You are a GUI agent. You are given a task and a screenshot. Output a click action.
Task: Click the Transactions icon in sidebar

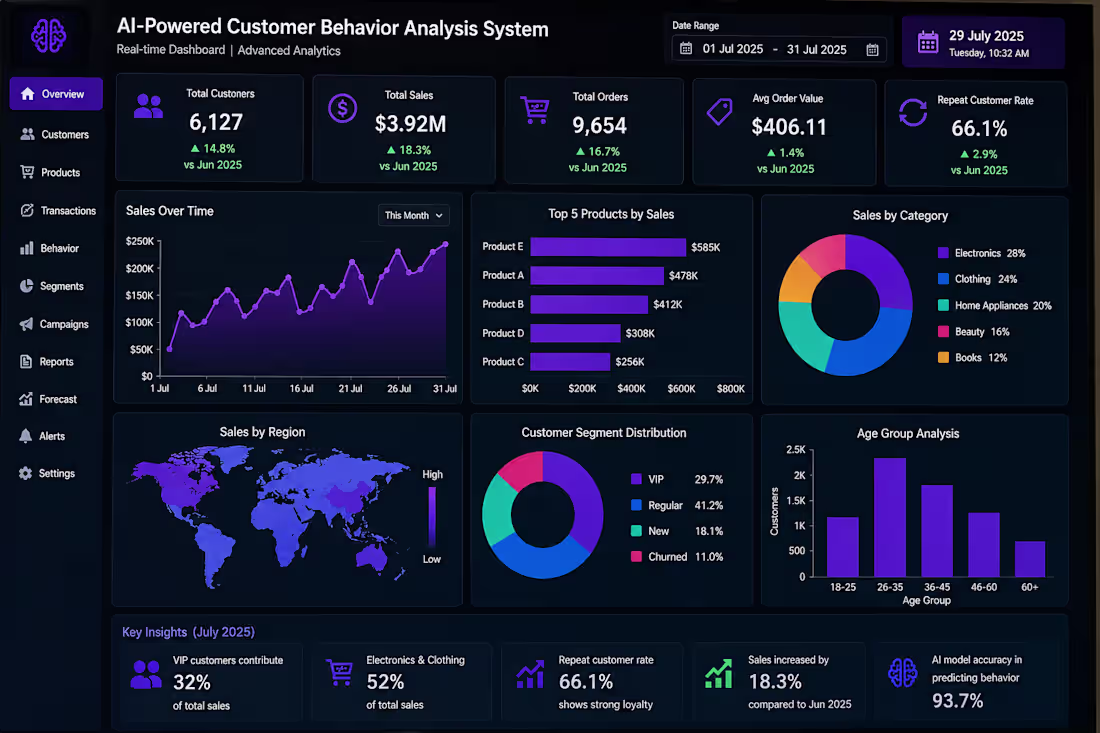point(27,210)
